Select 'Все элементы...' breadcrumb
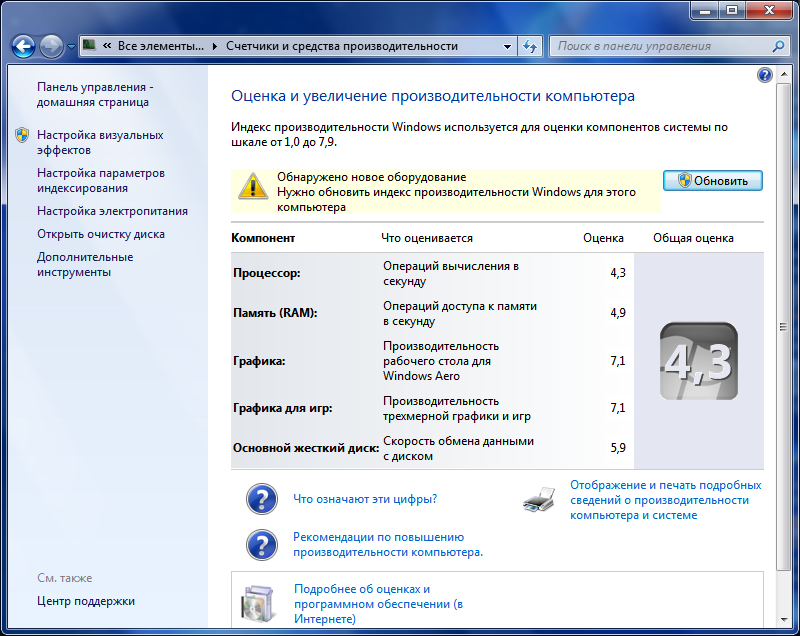 click(x=160, y=46)
